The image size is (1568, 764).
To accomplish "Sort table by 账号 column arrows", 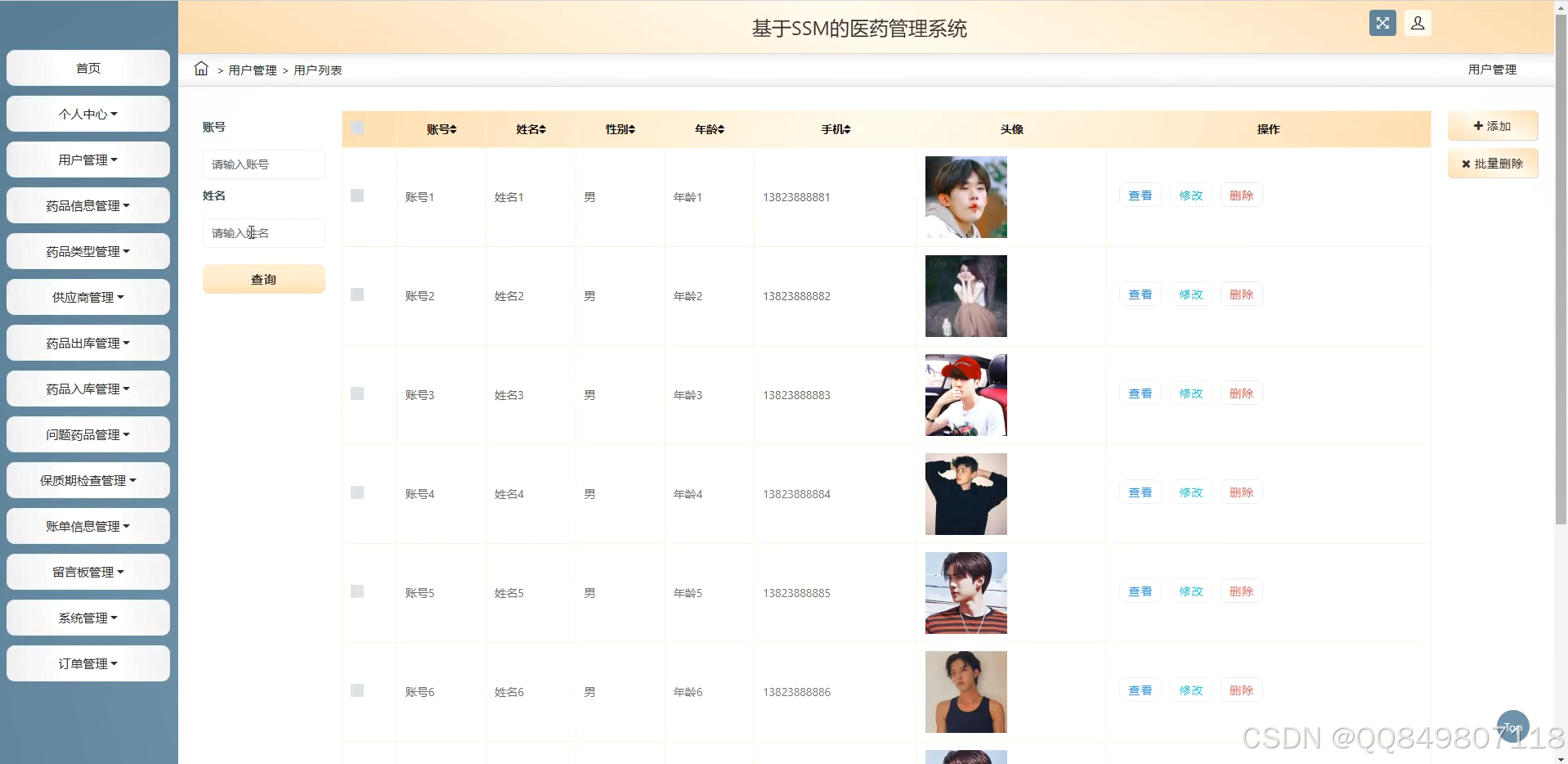I will (x=454, y=129).
